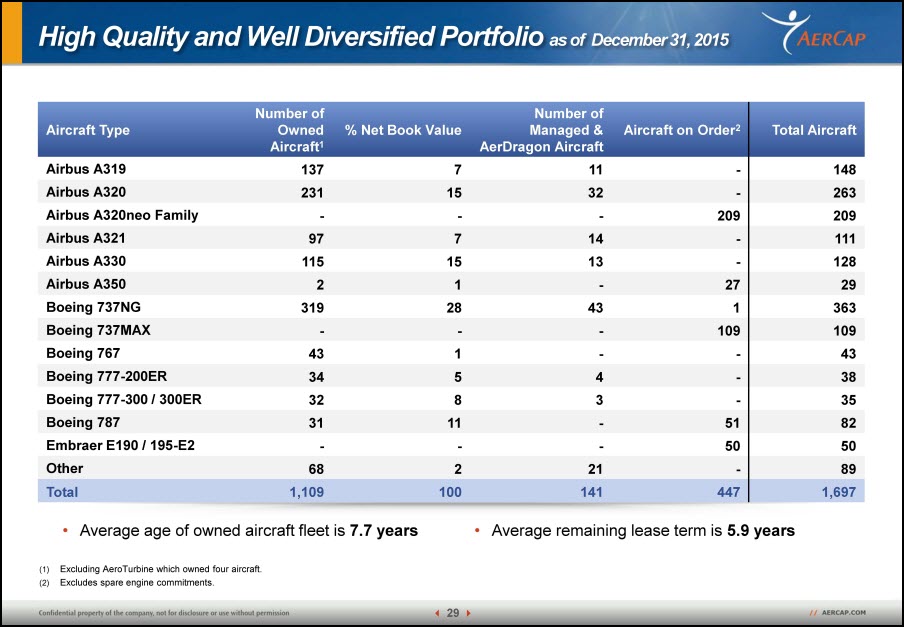Click the Boeing 787 row label
The height and width of the screenshot is (627, 904).
pyautogui.click(x=83, y=422)
